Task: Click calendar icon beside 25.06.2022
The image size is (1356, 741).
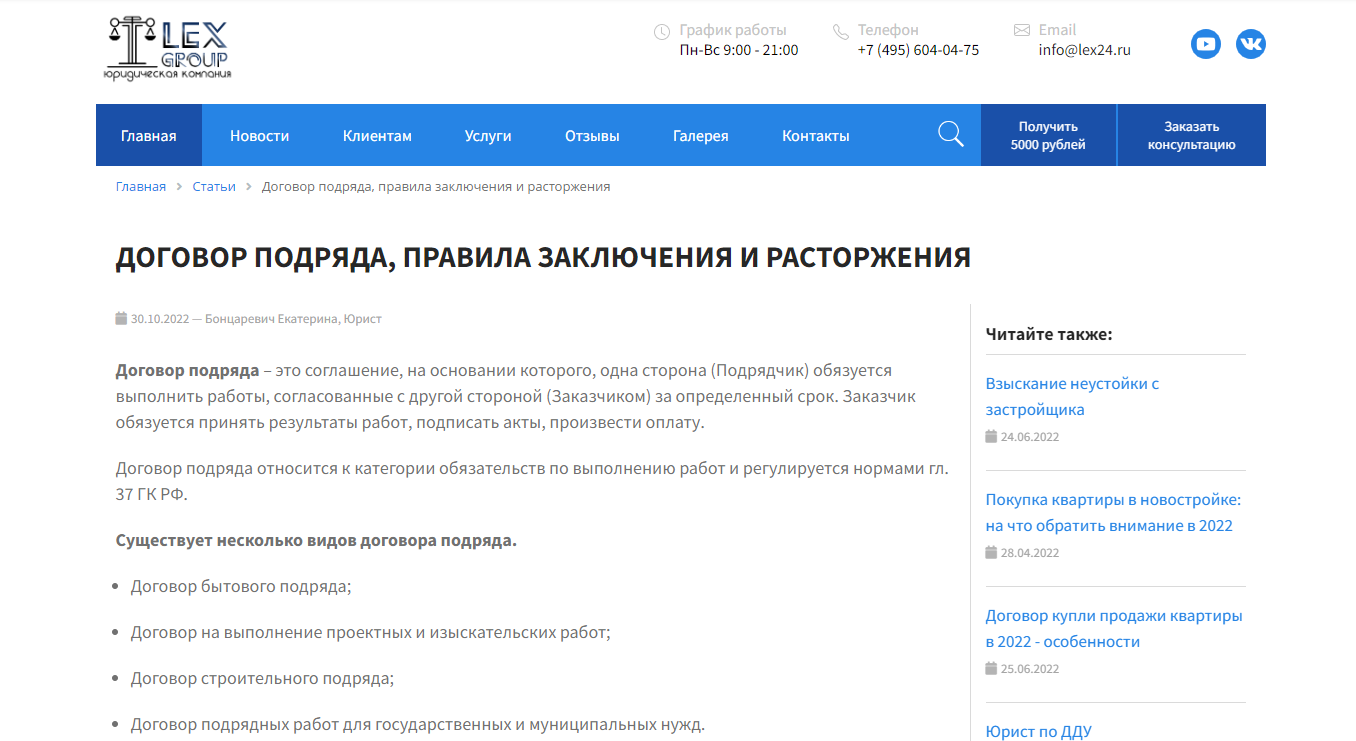Action: pos(991,668)
